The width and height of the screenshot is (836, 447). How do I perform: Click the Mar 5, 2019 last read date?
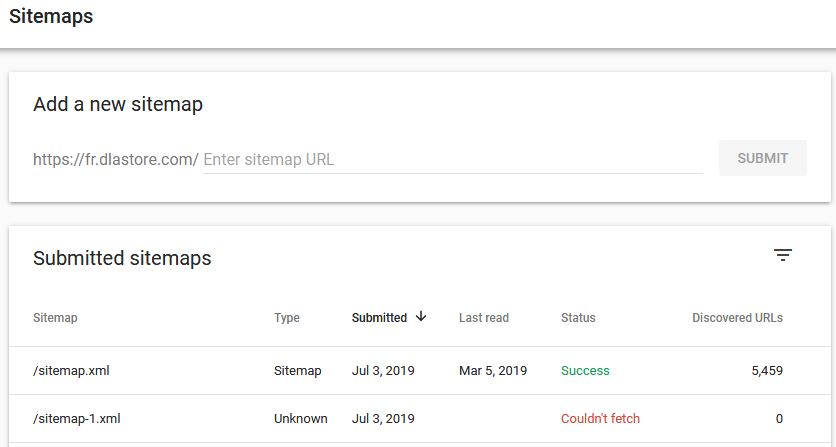(493, 371)
